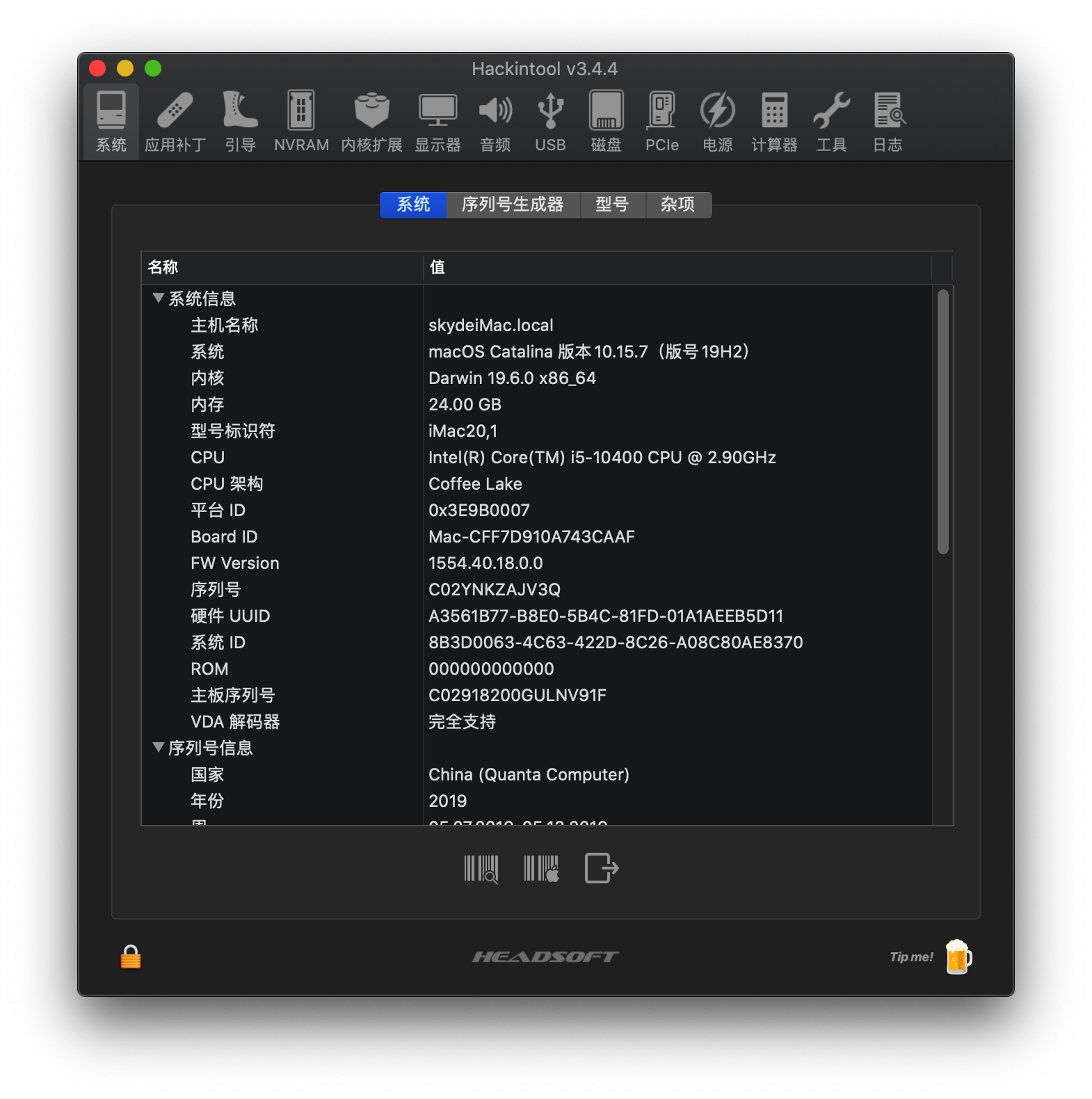Click the export icon
The image size is (1092, 1099).
coord(602,868)
